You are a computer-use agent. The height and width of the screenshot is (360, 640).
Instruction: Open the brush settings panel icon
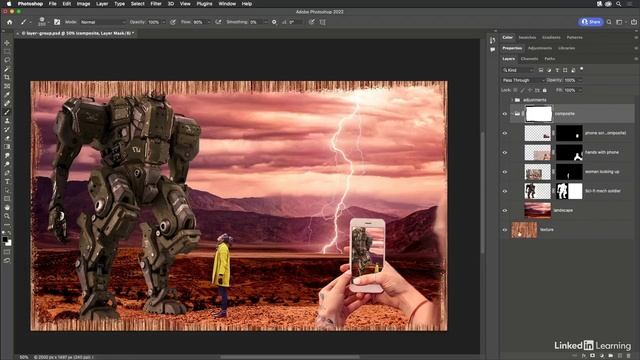click(57, 22)
